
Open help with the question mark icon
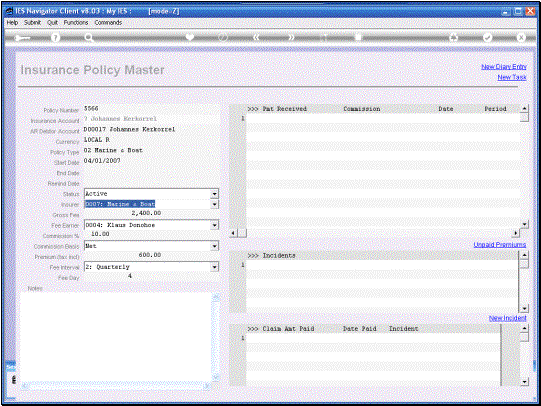[55, 38]
